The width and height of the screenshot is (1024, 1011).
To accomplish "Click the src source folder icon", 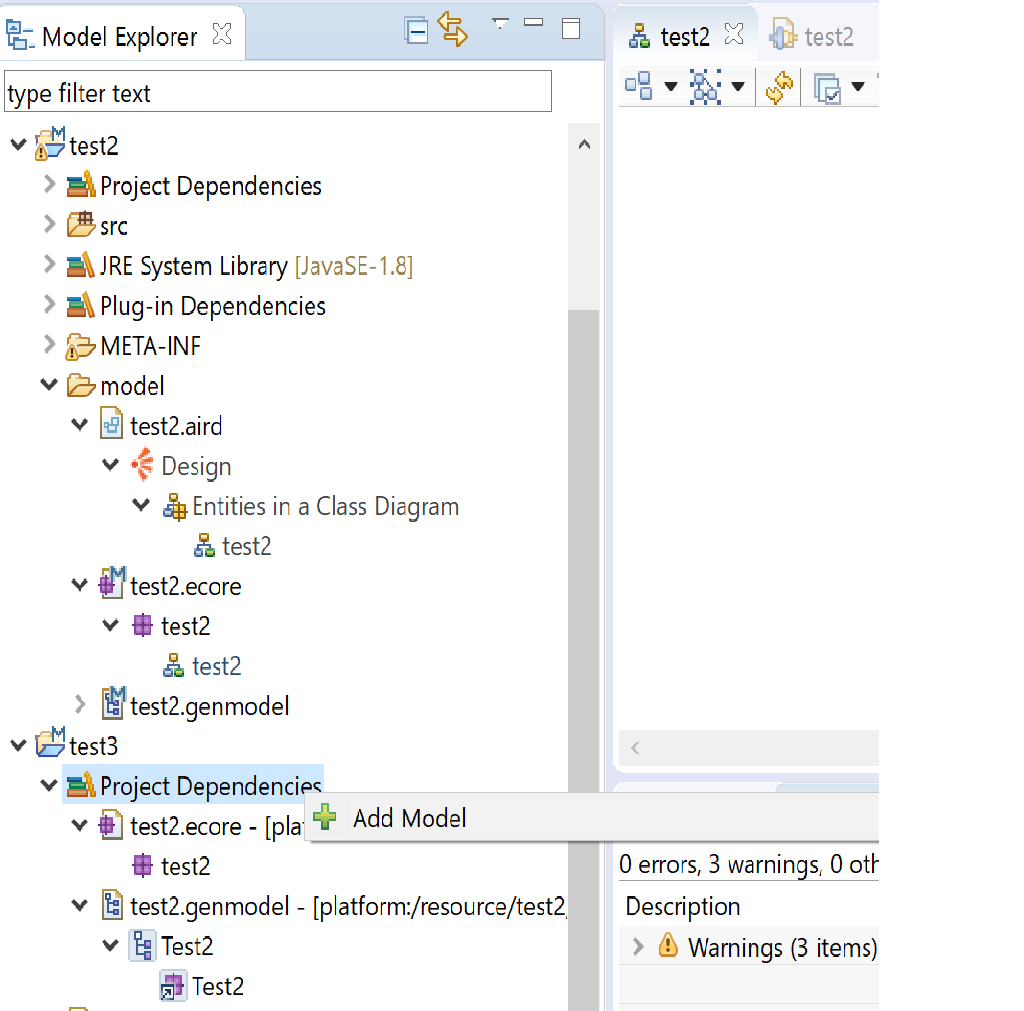I will pos(81,225).
